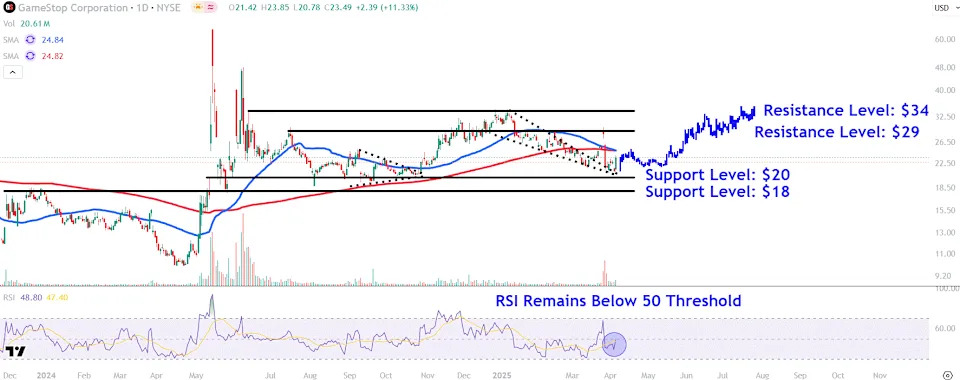
Task: Click the 11.00 price scale label
Action: tap(946, 253)
